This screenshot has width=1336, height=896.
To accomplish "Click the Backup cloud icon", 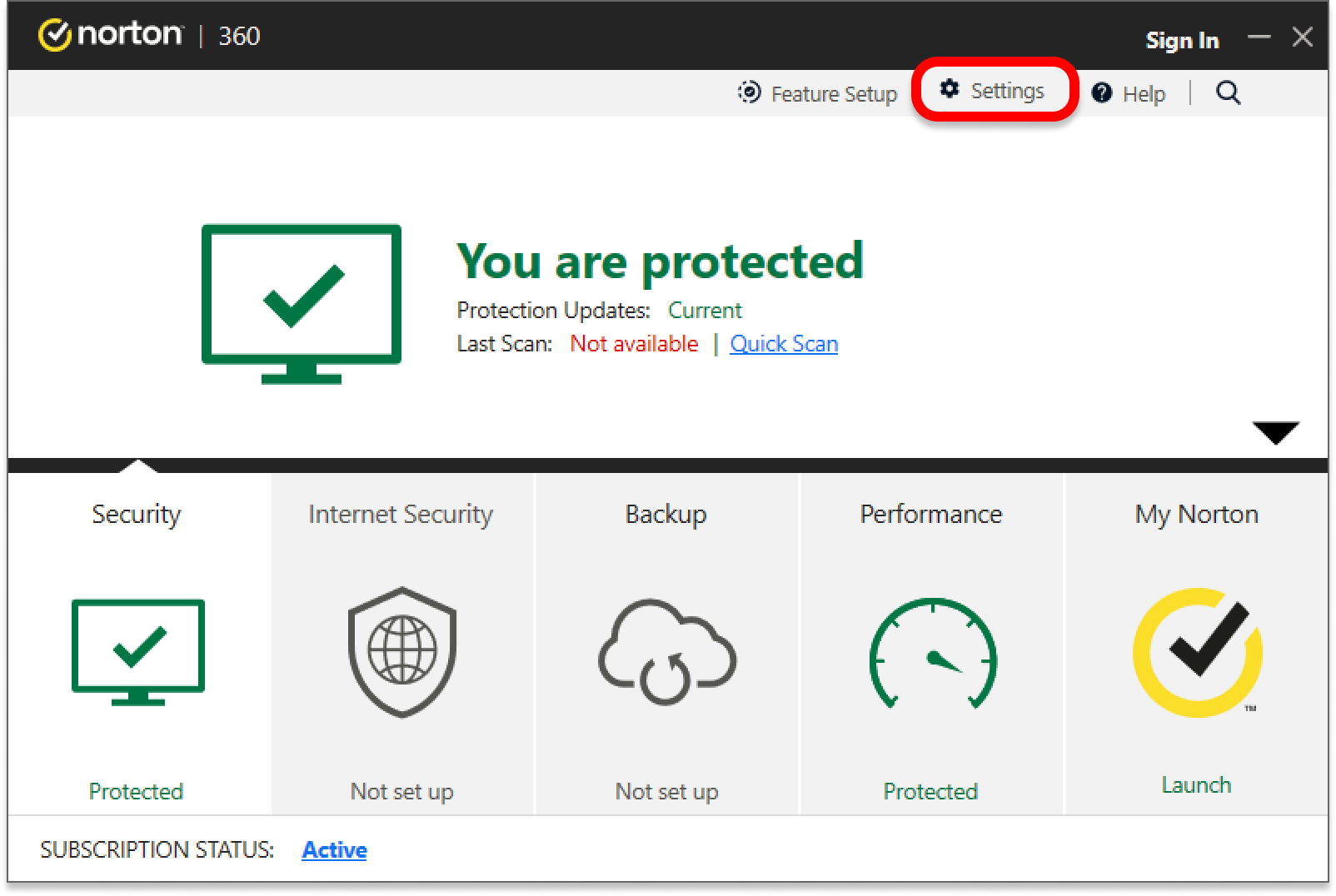I will (666, 652).
